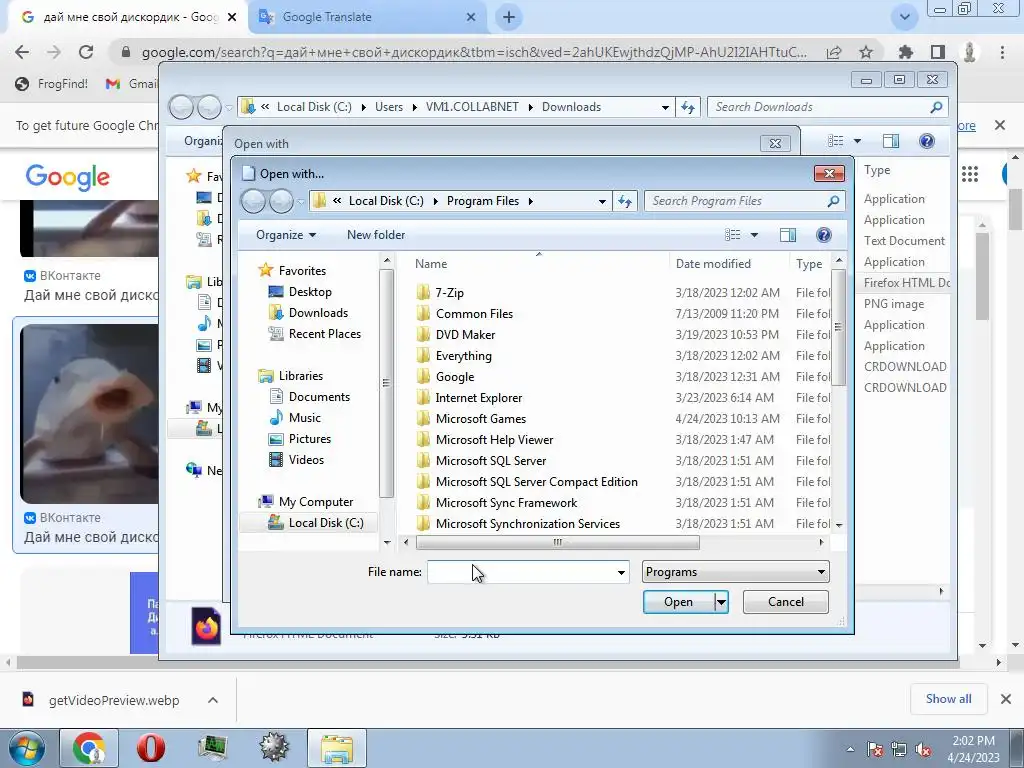Toggle the preview pane icon in dialog
The width and height of the screenshot is (1024, 768).
(x=788, y=235)
